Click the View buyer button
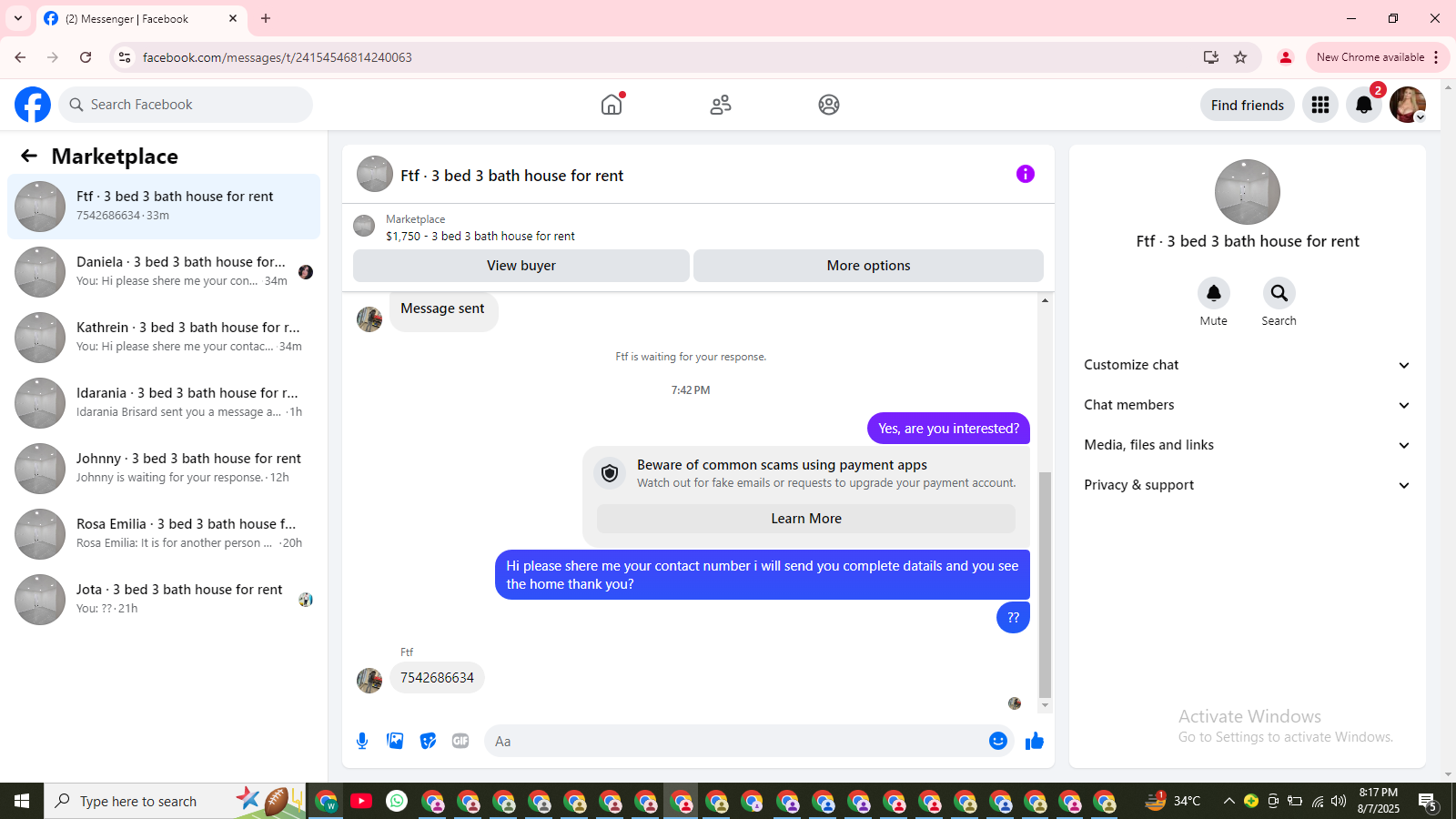The width and height of the screenshot is (1456, 819). [x=521, y=266]
